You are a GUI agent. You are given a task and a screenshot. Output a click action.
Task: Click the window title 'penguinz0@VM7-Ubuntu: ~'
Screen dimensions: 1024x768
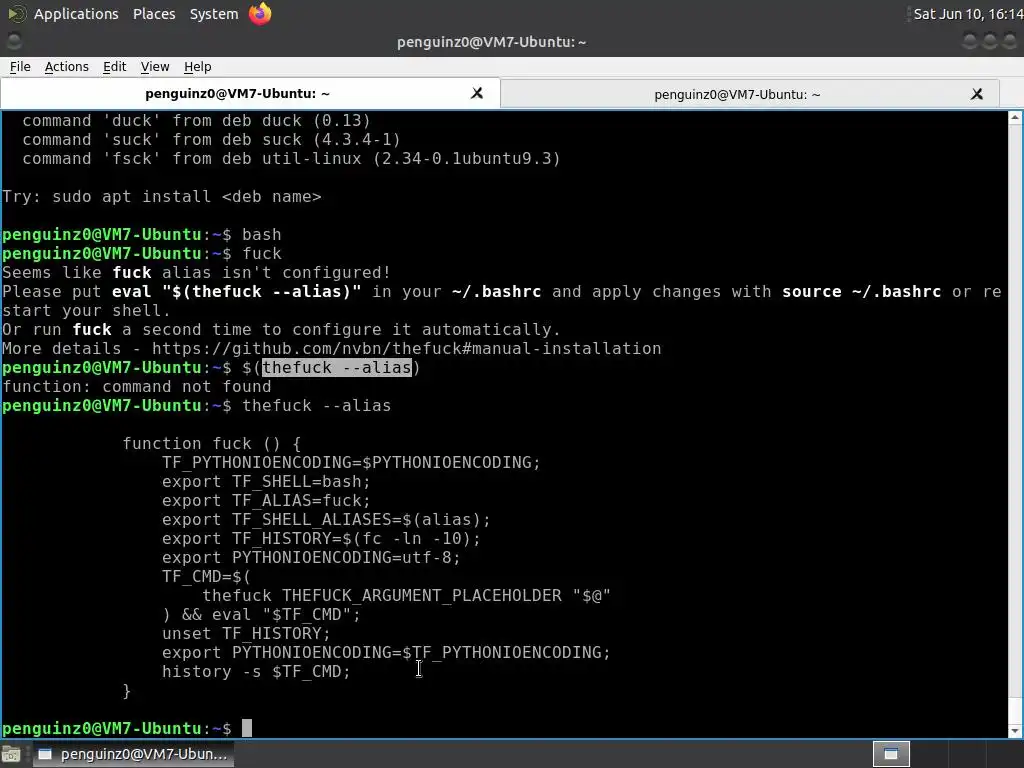pos(491,42)
